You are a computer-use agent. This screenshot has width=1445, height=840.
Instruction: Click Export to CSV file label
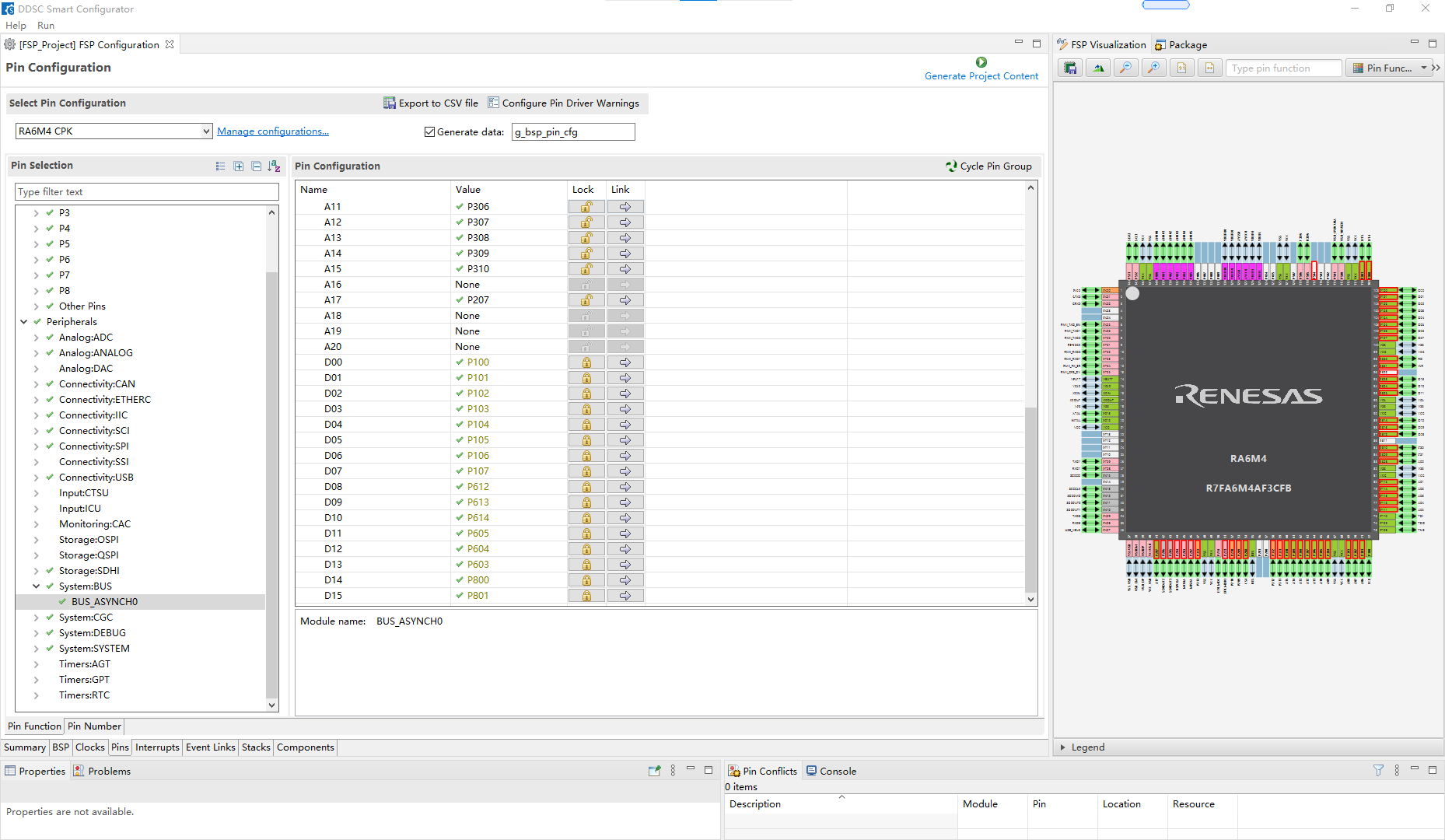tap(439, 103)
